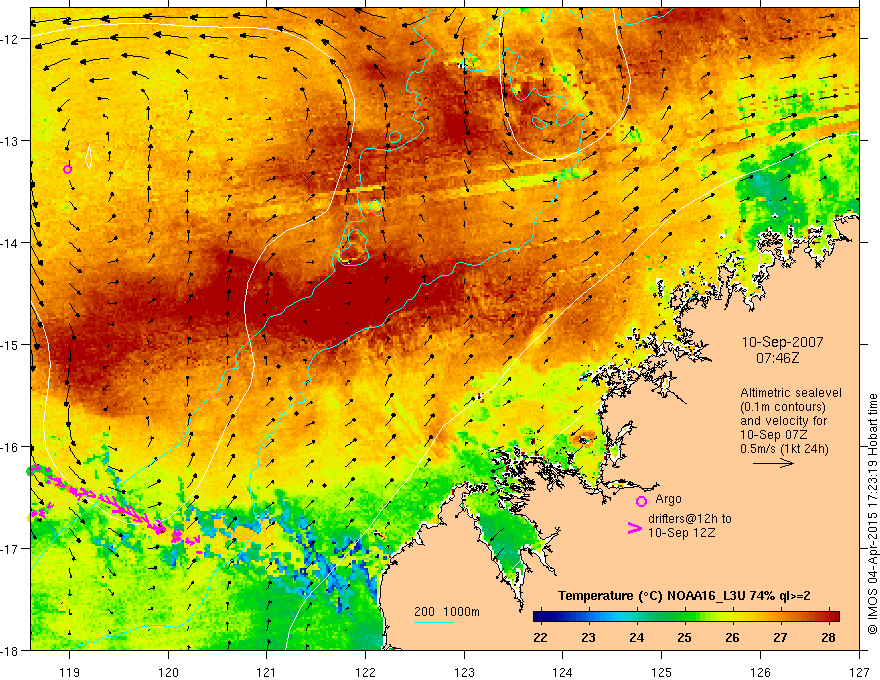Click the '10-Sep 07Z' velocity time text
The height and width of the screenshot is (680, 880).
[773, 435]
